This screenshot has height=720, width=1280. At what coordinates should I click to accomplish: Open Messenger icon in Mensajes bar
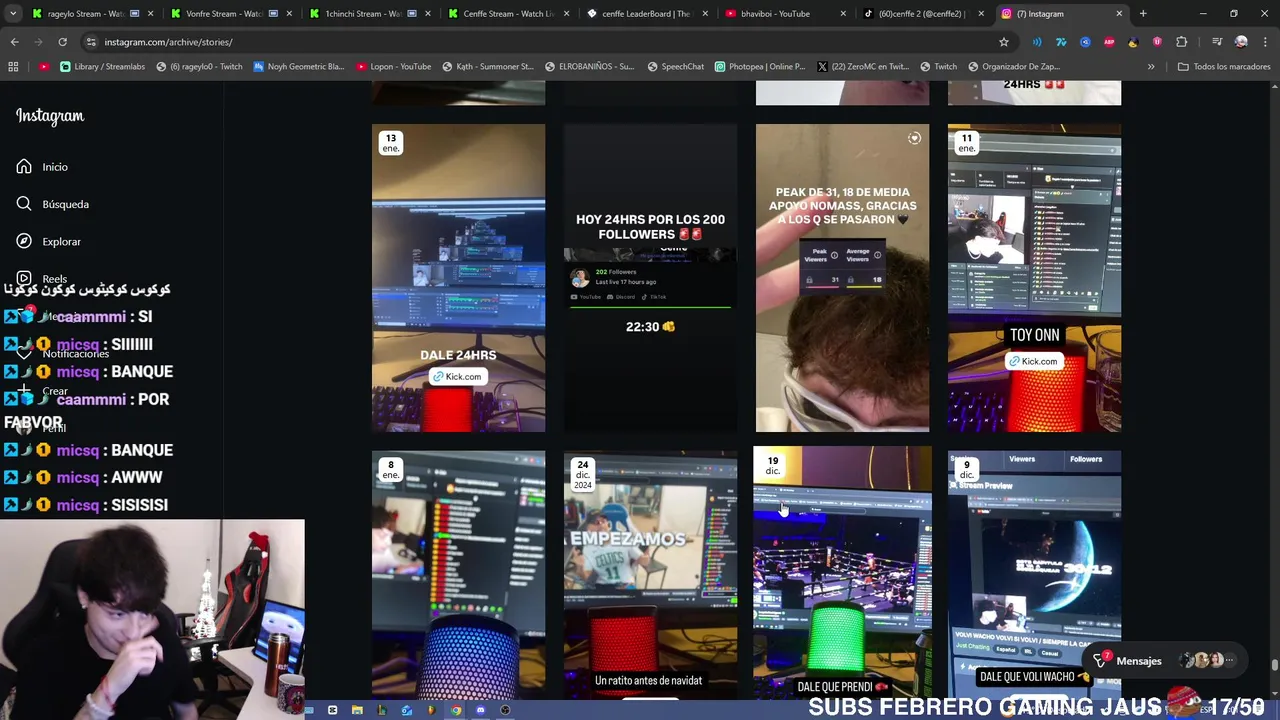[x=1100, y=660]
